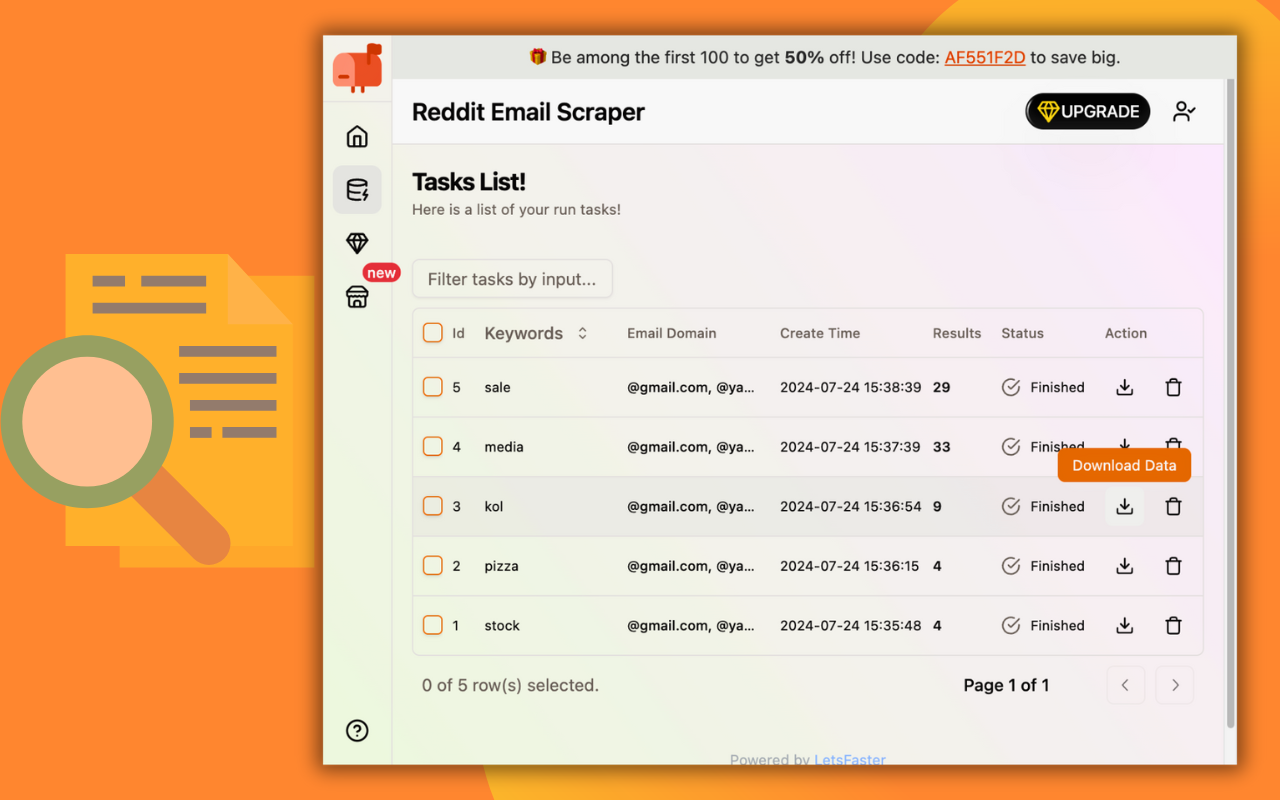The image size is (1280, 800).
Task: Download data for the kol task
Action: (1125, 507)
